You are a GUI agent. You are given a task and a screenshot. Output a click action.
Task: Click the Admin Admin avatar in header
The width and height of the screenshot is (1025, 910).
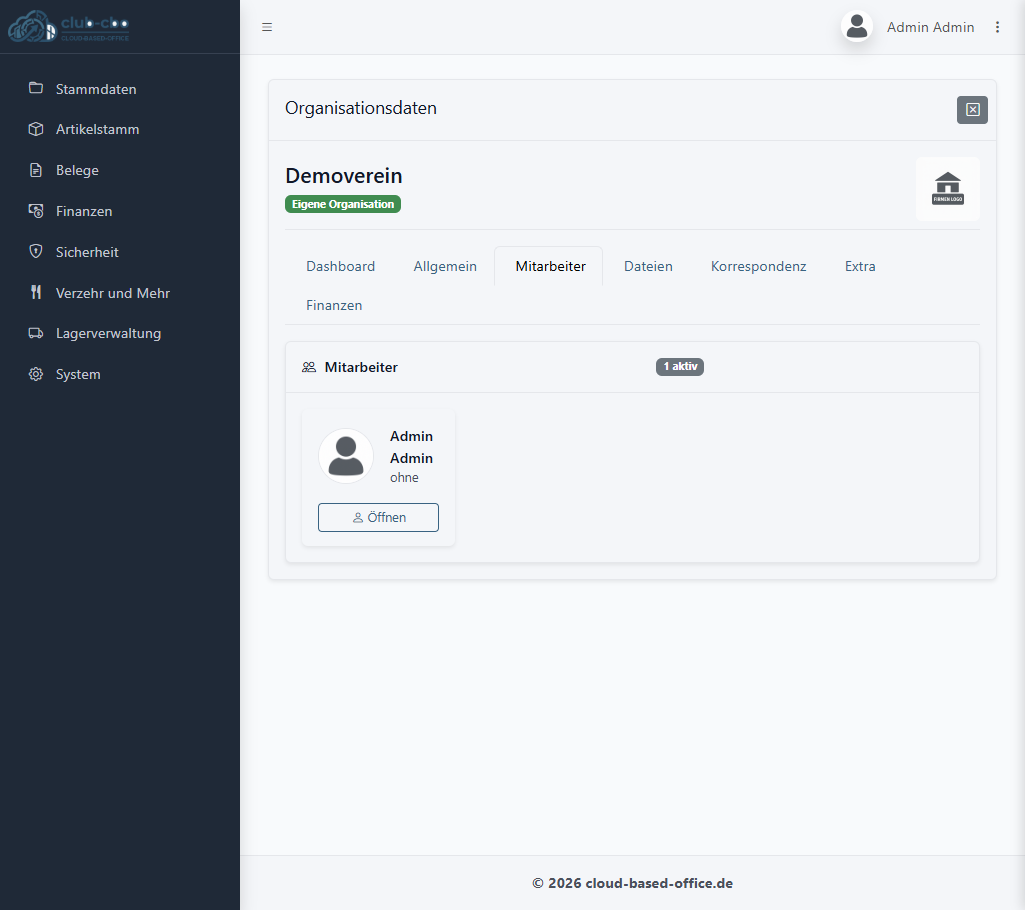pyautogui.click(x=856, y=26)
